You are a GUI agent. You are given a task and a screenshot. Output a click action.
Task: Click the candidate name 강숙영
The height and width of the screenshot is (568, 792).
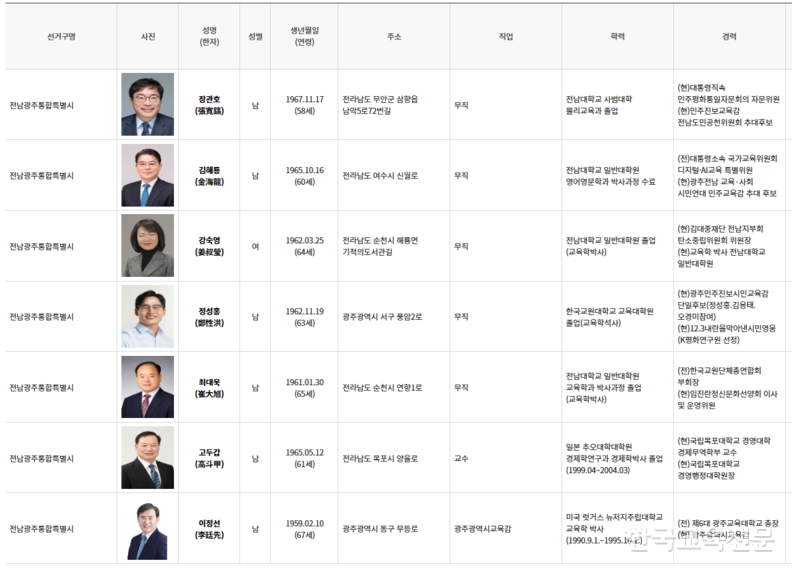209,241
